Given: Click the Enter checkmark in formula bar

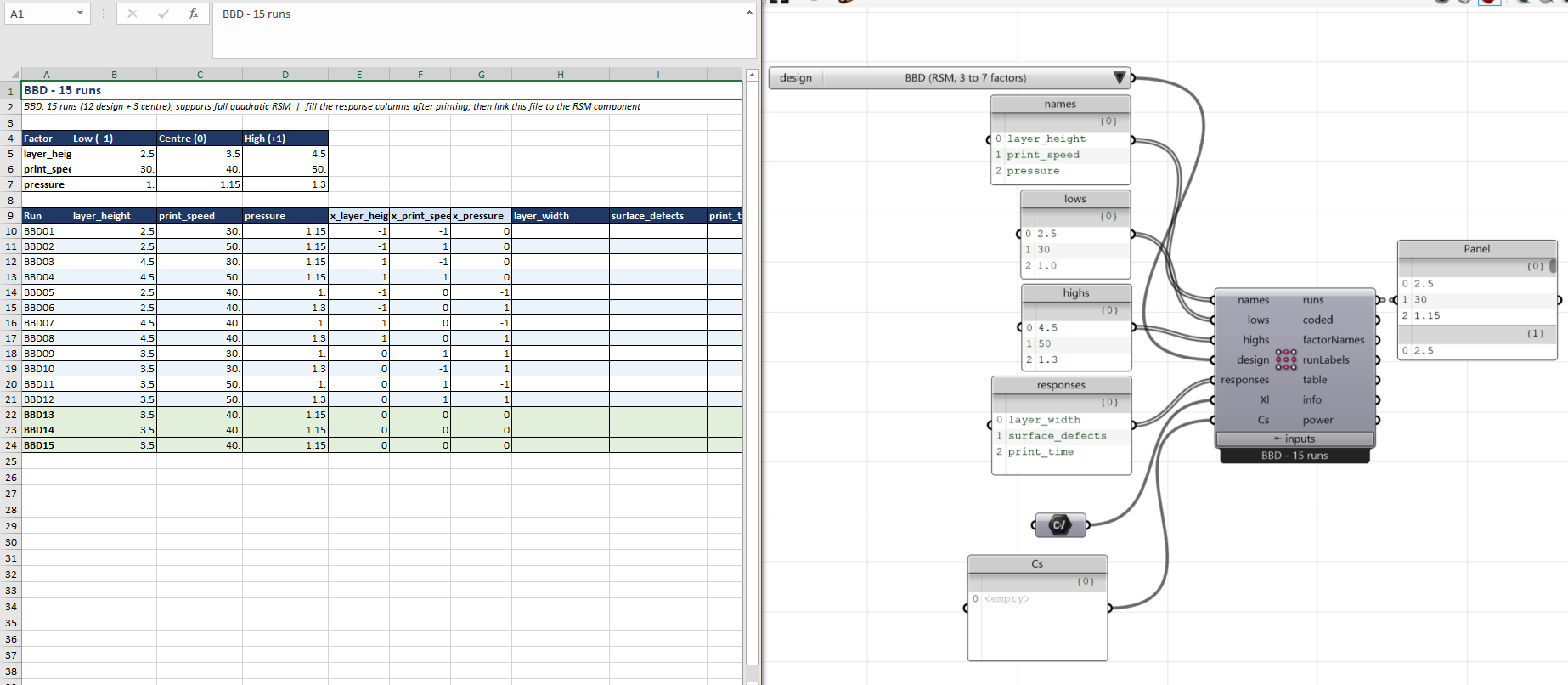Looking at the screenshot, I should (163, 14).
